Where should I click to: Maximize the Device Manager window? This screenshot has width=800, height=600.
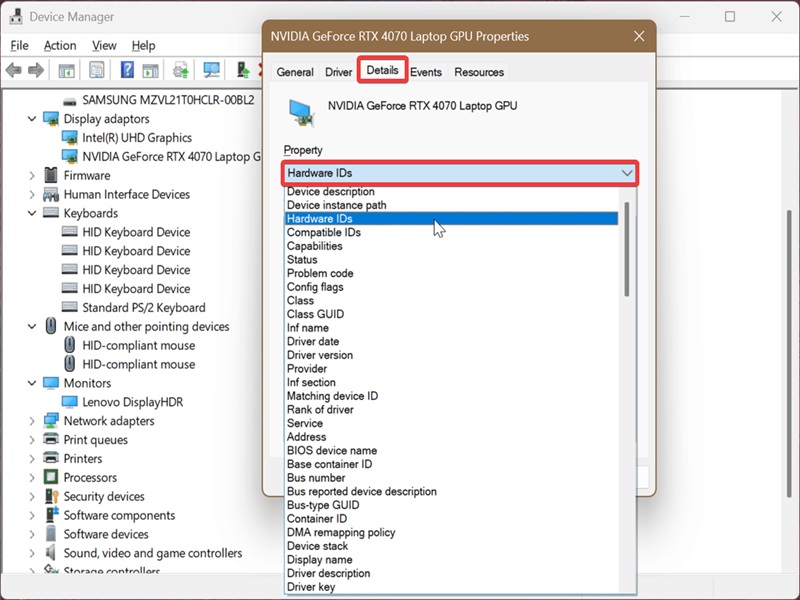click(730, 17)
